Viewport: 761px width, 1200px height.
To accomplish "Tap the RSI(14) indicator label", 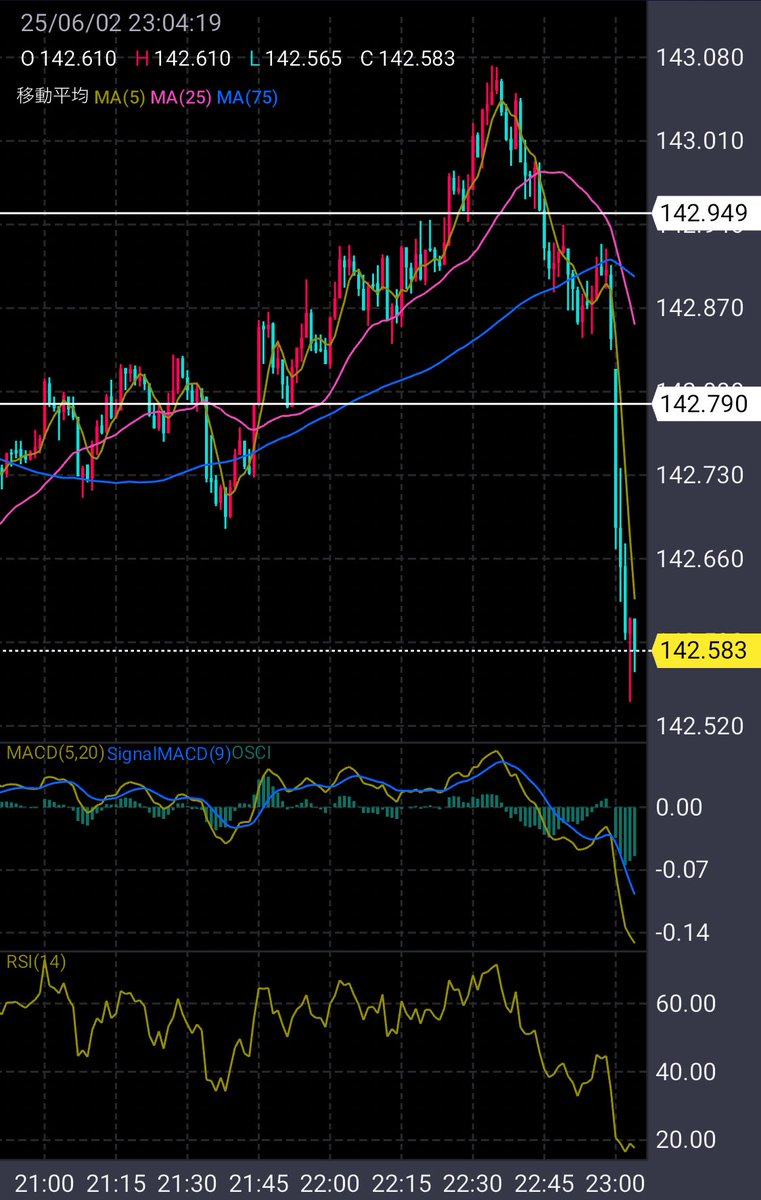I will (35, 962).
